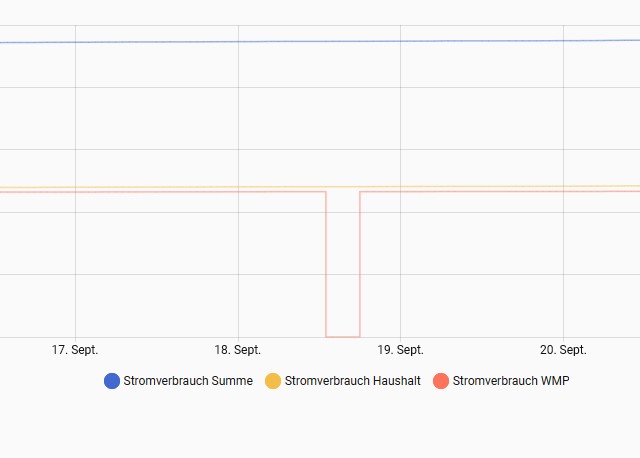This screenshot has height=458, width=640.
Task: Click the vertical gridline above 19. Sept.
Action: (x=401, y=120)
